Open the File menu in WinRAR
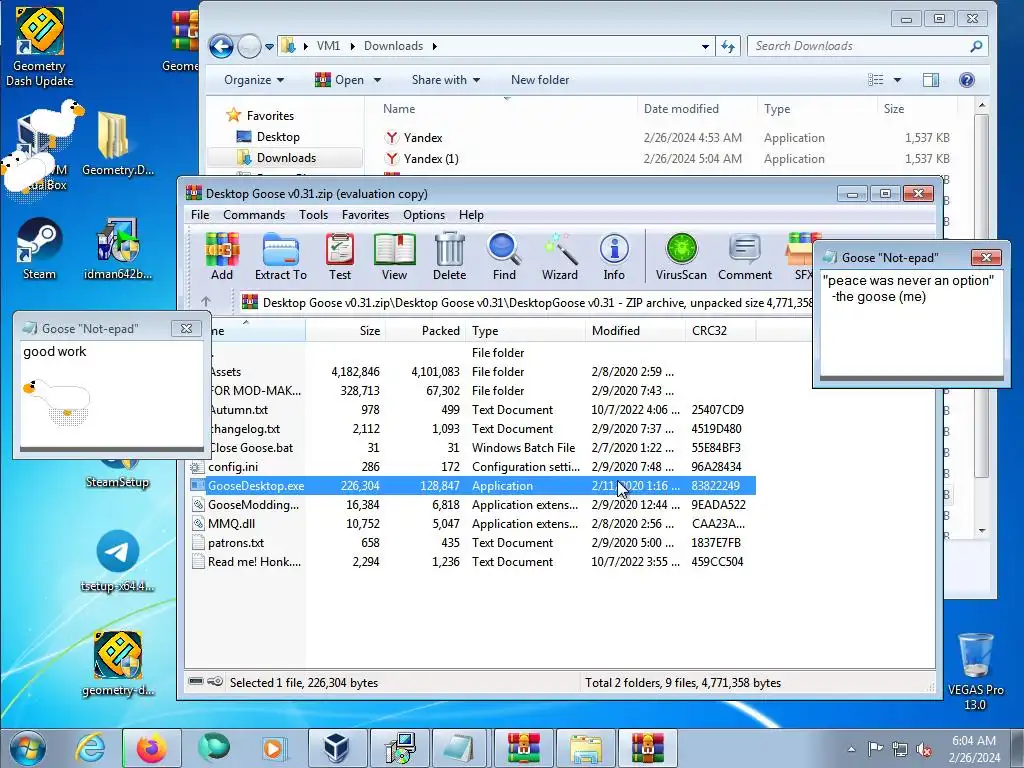Image resolution: width=1024 pixels, height=768 pixels. pyautogui.click(x=200, y=215)
